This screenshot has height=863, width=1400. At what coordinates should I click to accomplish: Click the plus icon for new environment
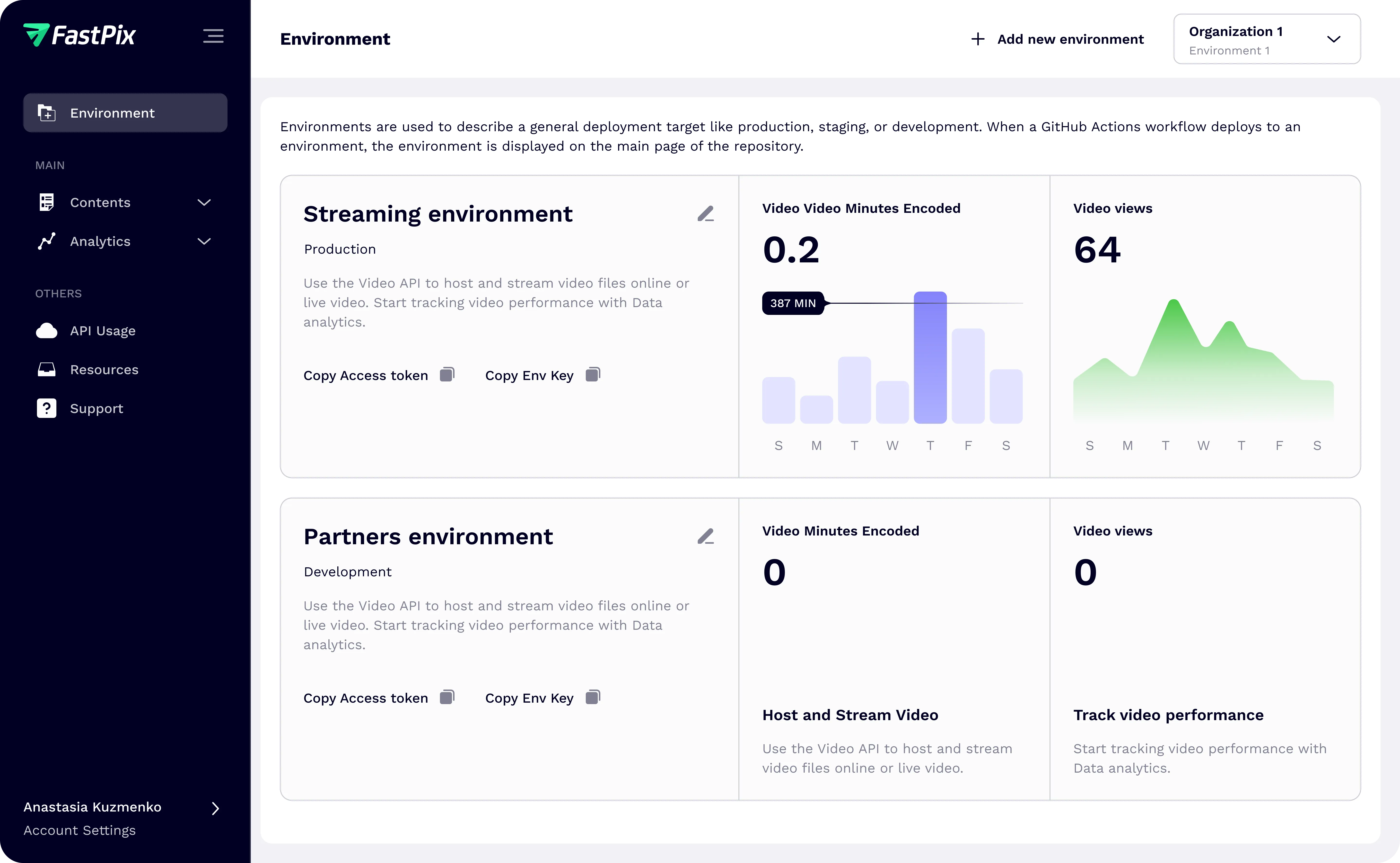point(978,39)
